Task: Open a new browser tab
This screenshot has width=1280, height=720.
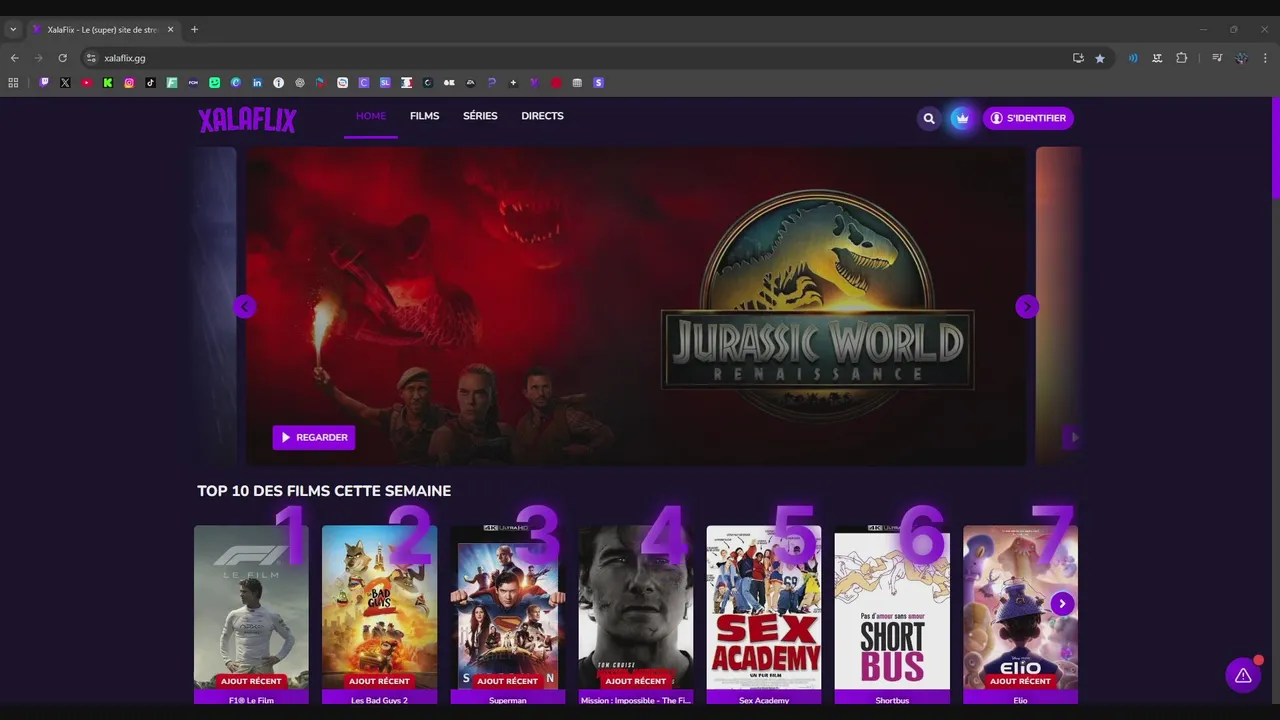Action: (194, 30)
